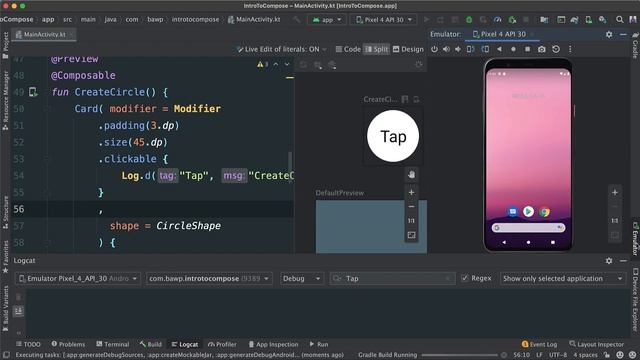Raise emulator volume using the volume up icon
Image resolution: width=640 pixels, height=360 pixels.
[446, 49]
